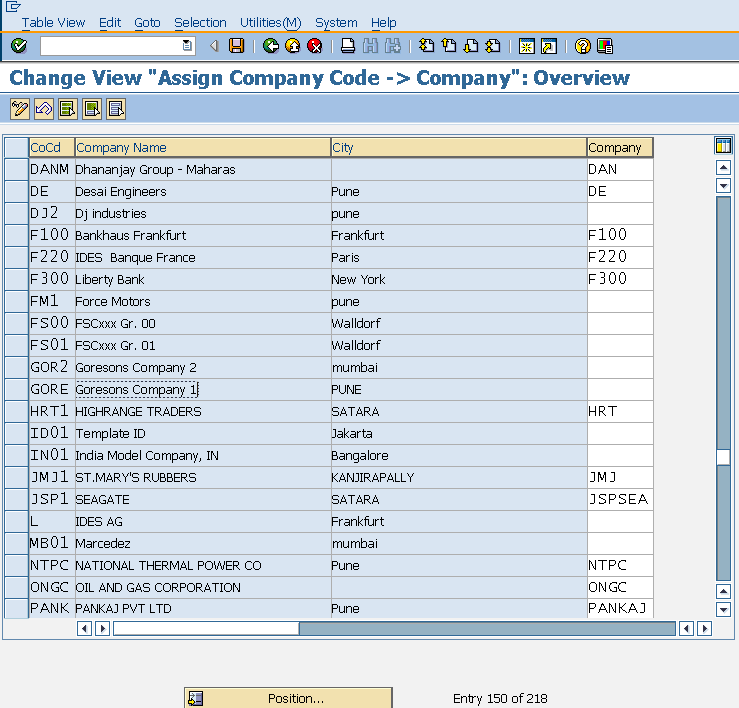
Task: Go to the Last Page icon
Action: point(493,46)
